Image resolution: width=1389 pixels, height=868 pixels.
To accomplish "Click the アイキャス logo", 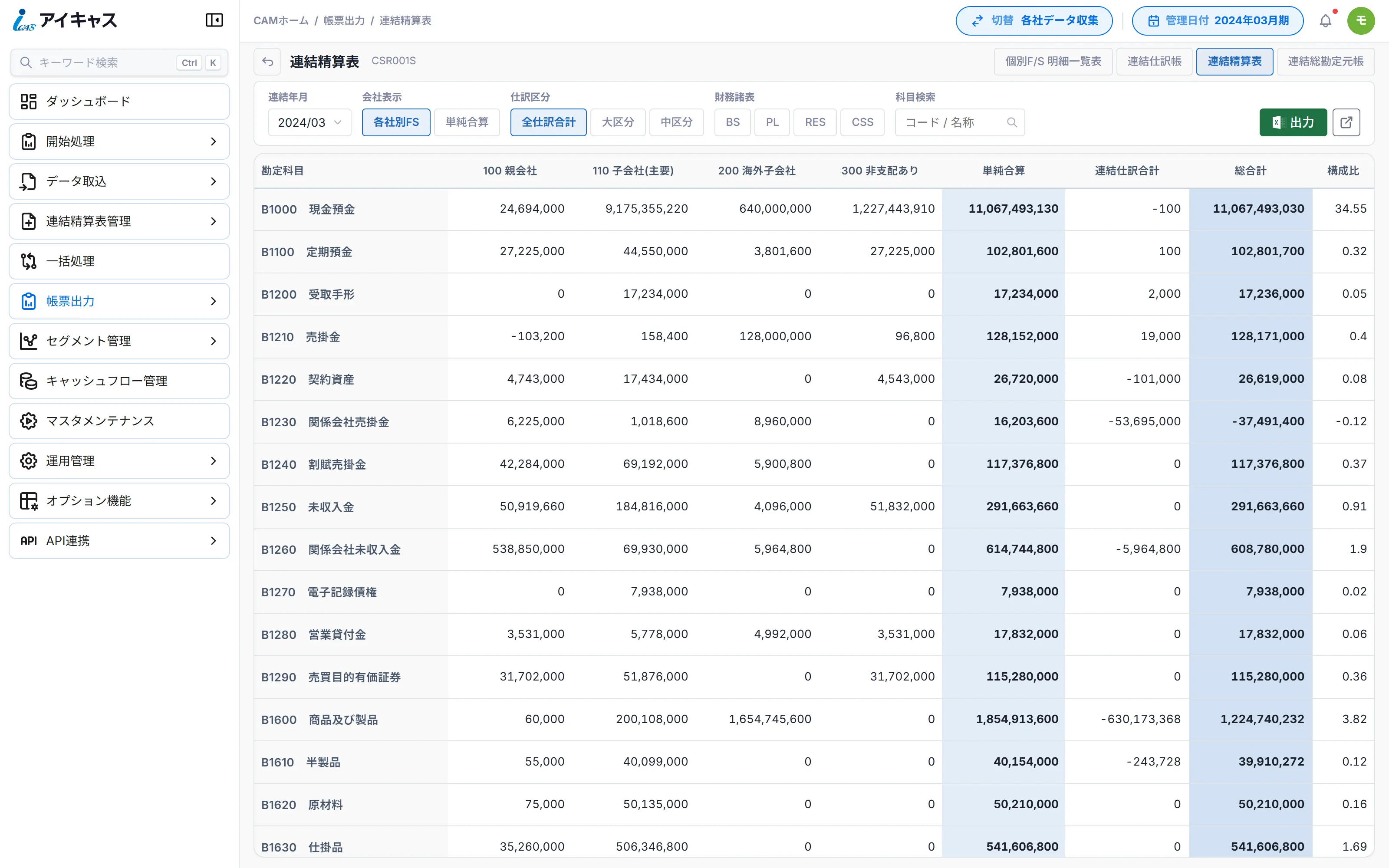I will coord(65,20).
